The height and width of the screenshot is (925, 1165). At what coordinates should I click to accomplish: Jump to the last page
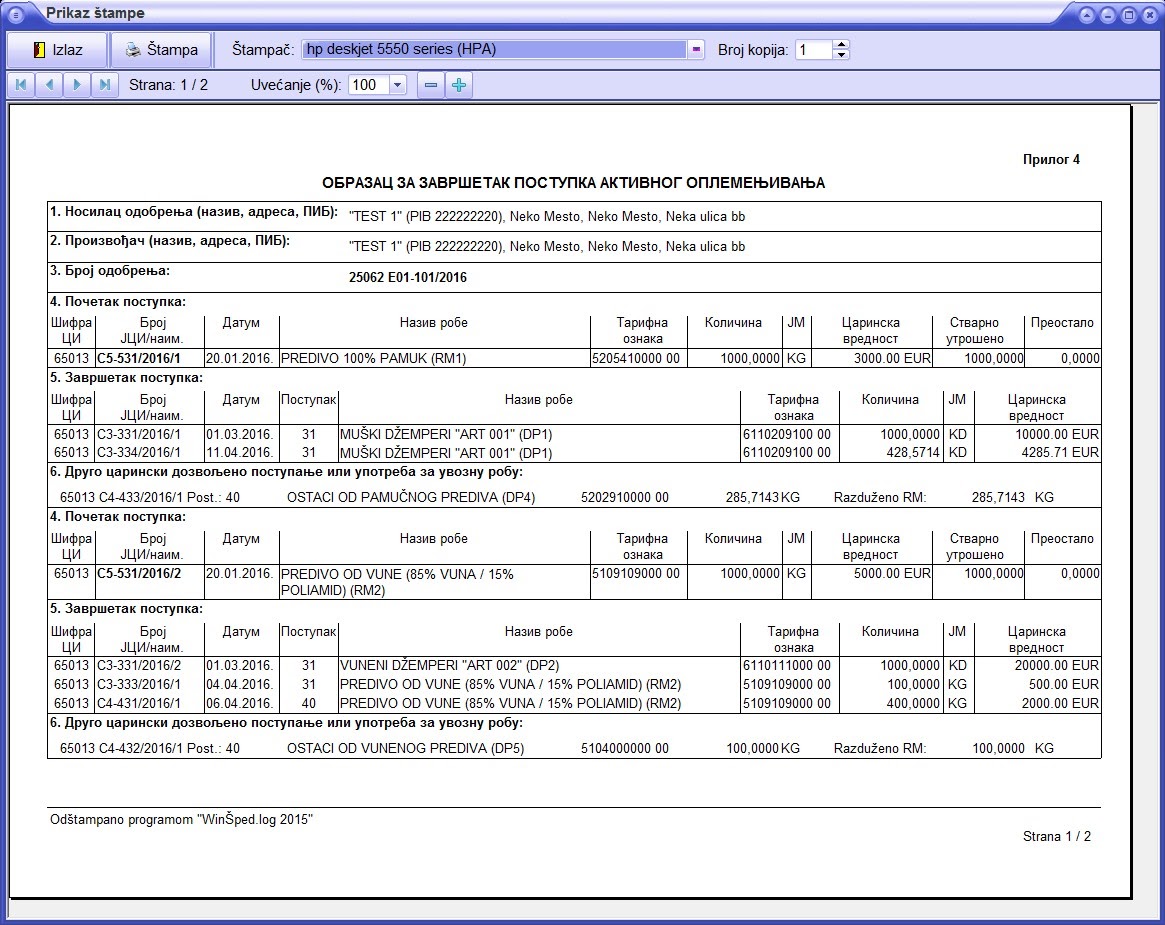(x=105, y=85)
